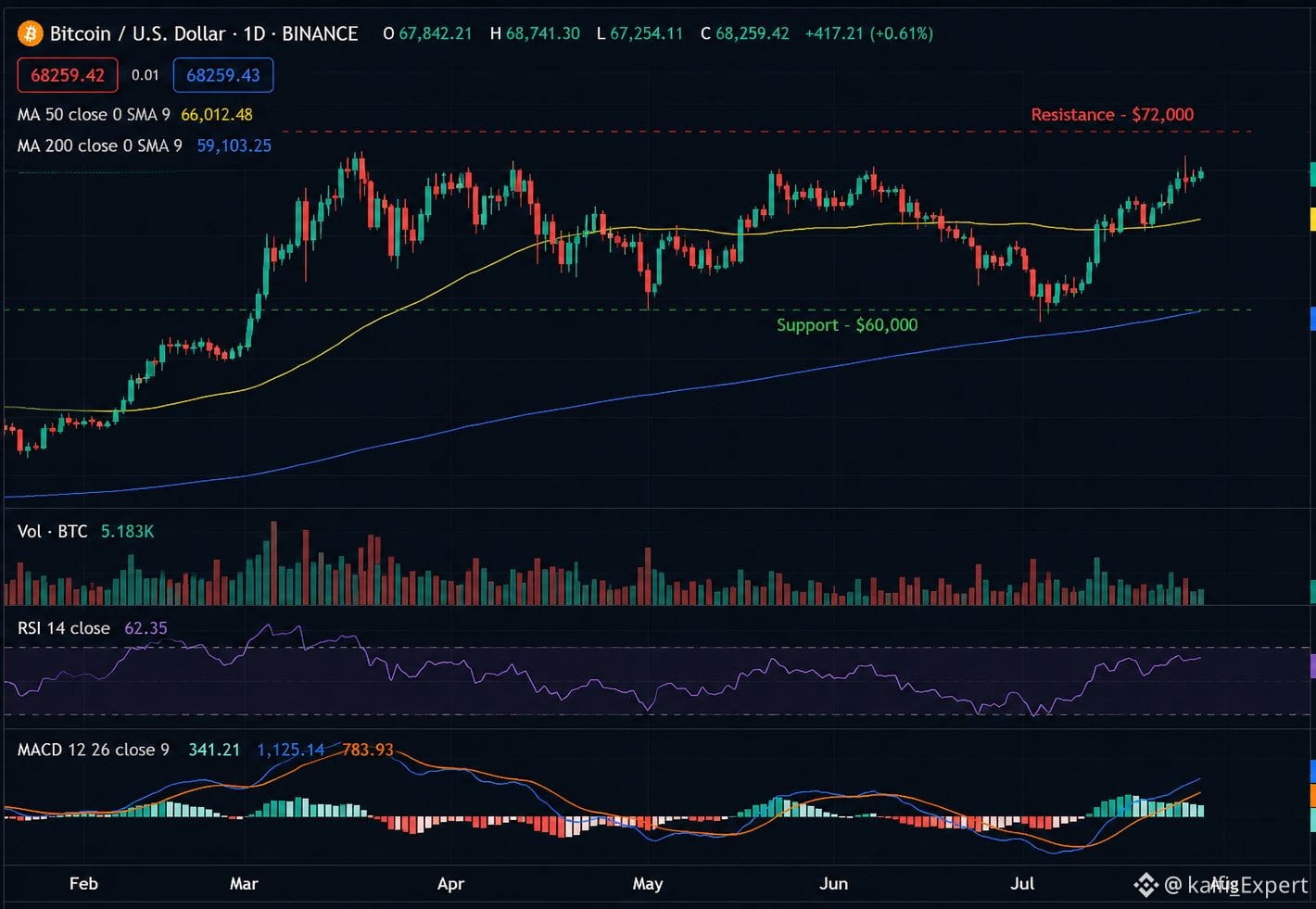Click the MACD line value 1,125.14
This screenshot has height=909, width=1316.
291,750
